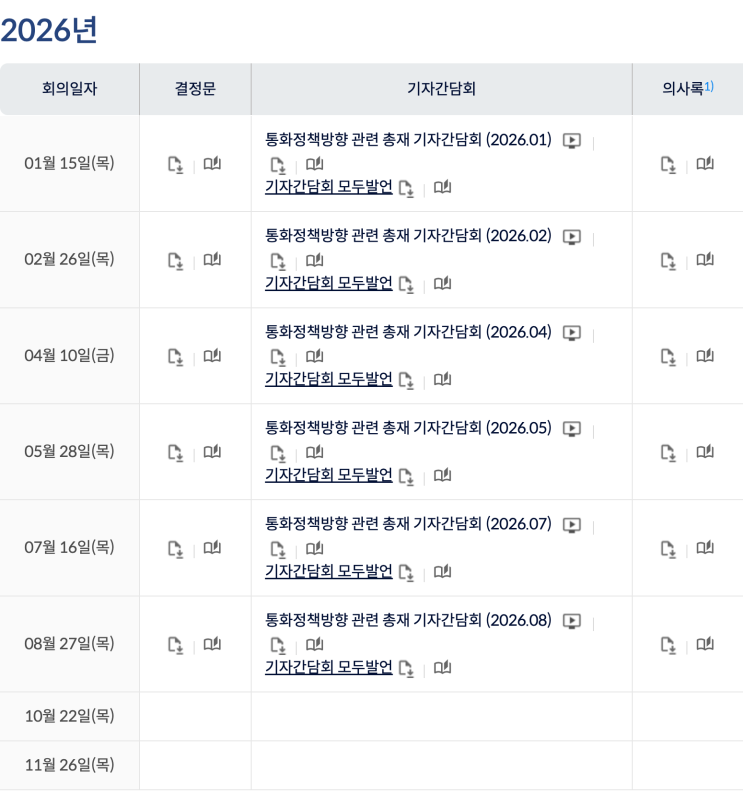
Task: Select the 11월 26일(목) date cell
Action: coord(70,765)
